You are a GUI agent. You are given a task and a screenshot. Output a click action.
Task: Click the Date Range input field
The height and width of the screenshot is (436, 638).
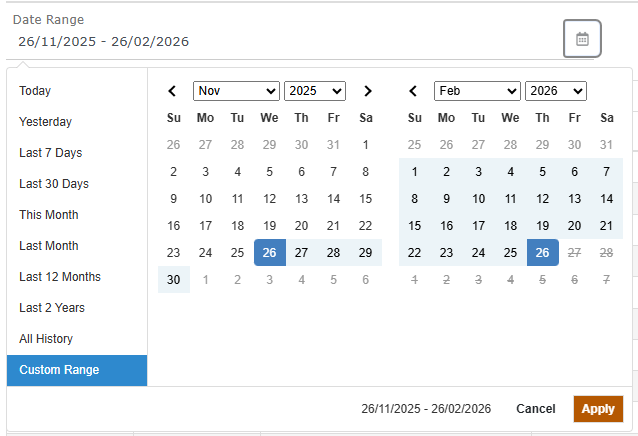pyautogui.click(x=280, y=41)
